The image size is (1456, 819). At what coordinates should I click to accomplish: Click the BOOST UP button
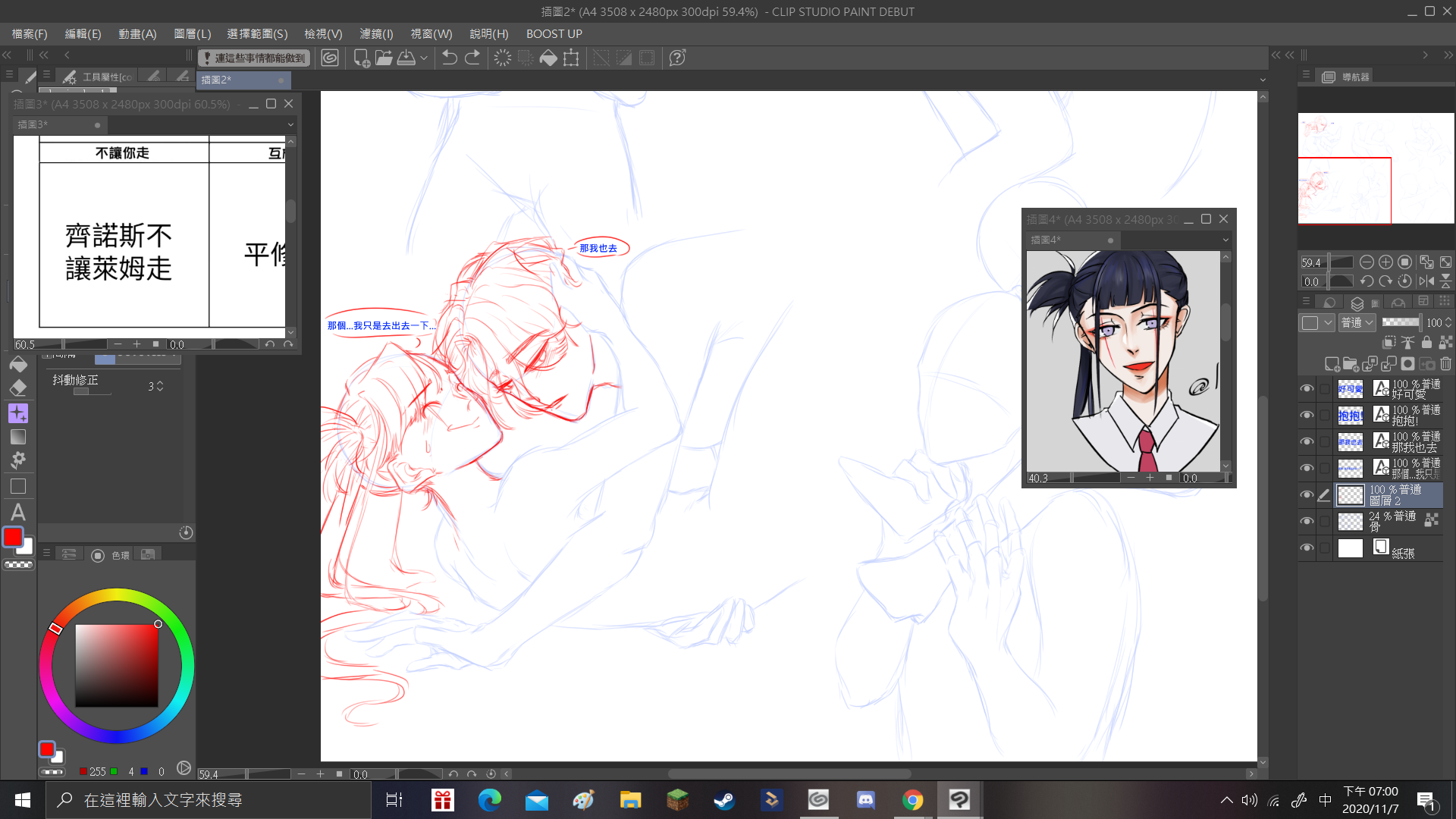coord(554,34)
